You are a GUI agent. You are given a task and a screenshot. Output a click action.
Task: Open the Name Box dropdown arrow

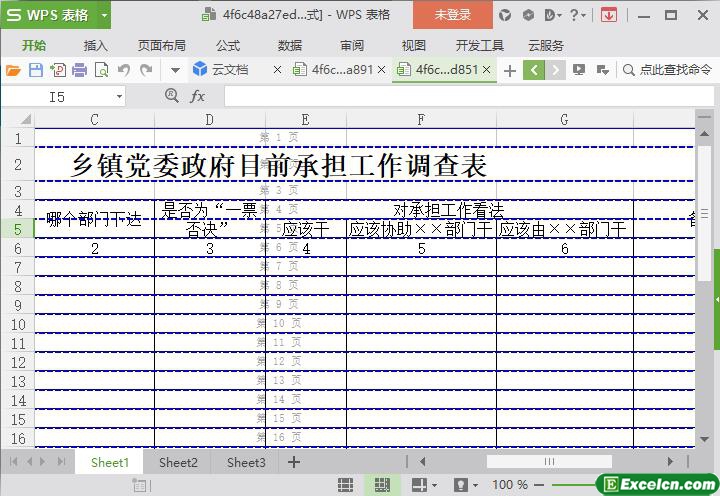pyautogui.click(x=119, y=97)
